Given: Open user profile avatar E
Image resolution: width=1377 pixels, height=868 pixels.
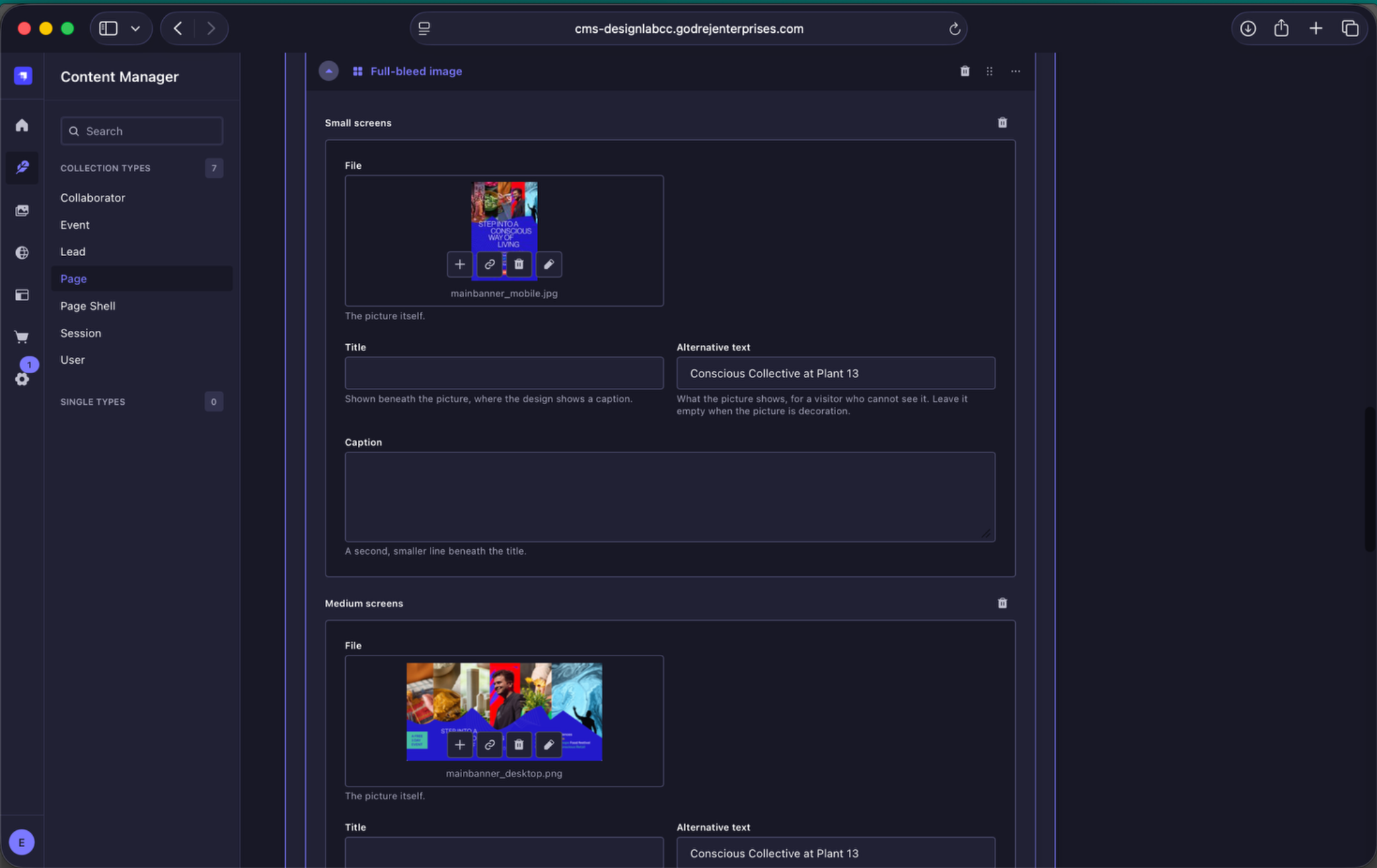Looking at the screenshot, I should pyautogui.click(x=22, y=842).
